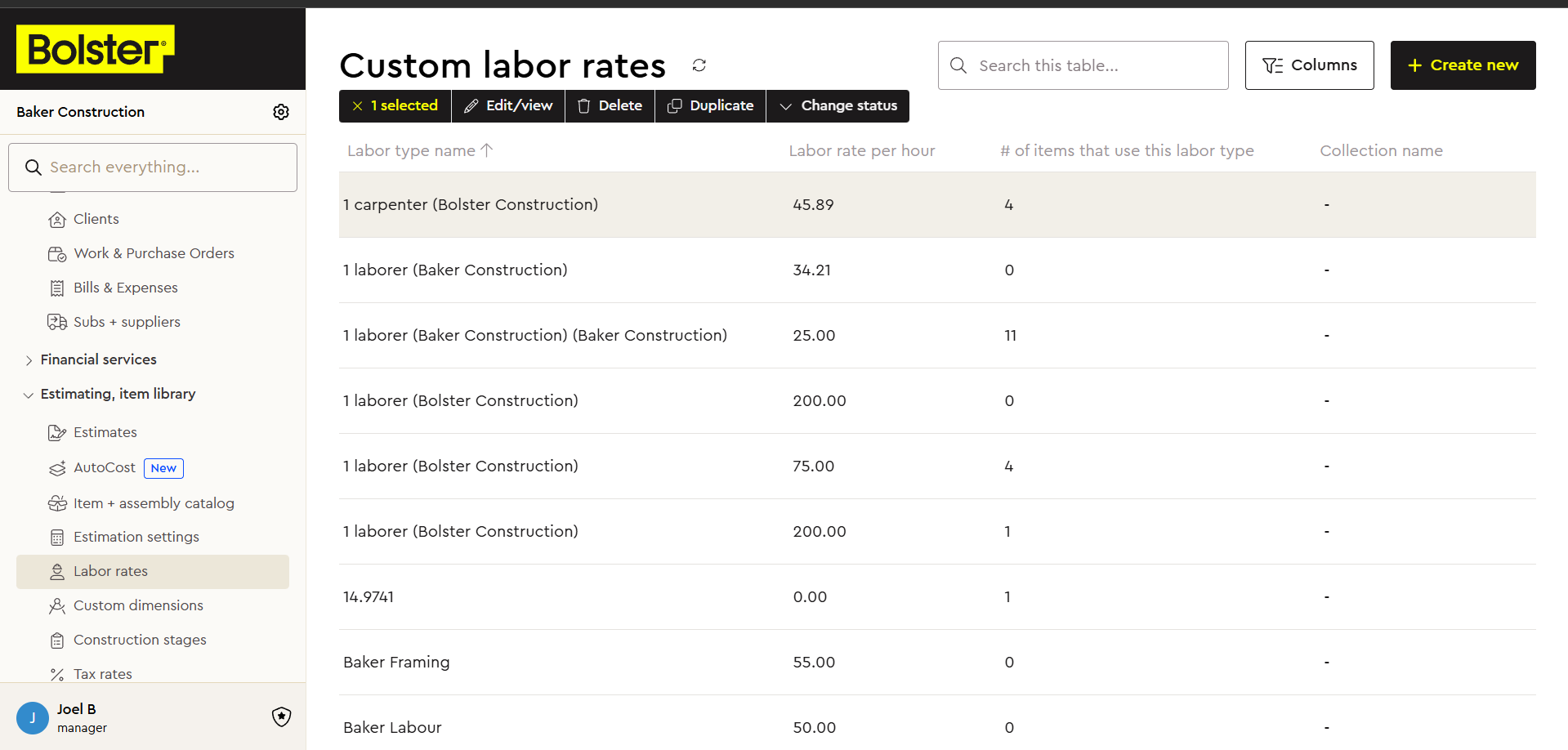Clear selection using the X on '1 selected'
Viewport: 1568px width, 750px height.
pyautogui.click(x=357, y=106)
